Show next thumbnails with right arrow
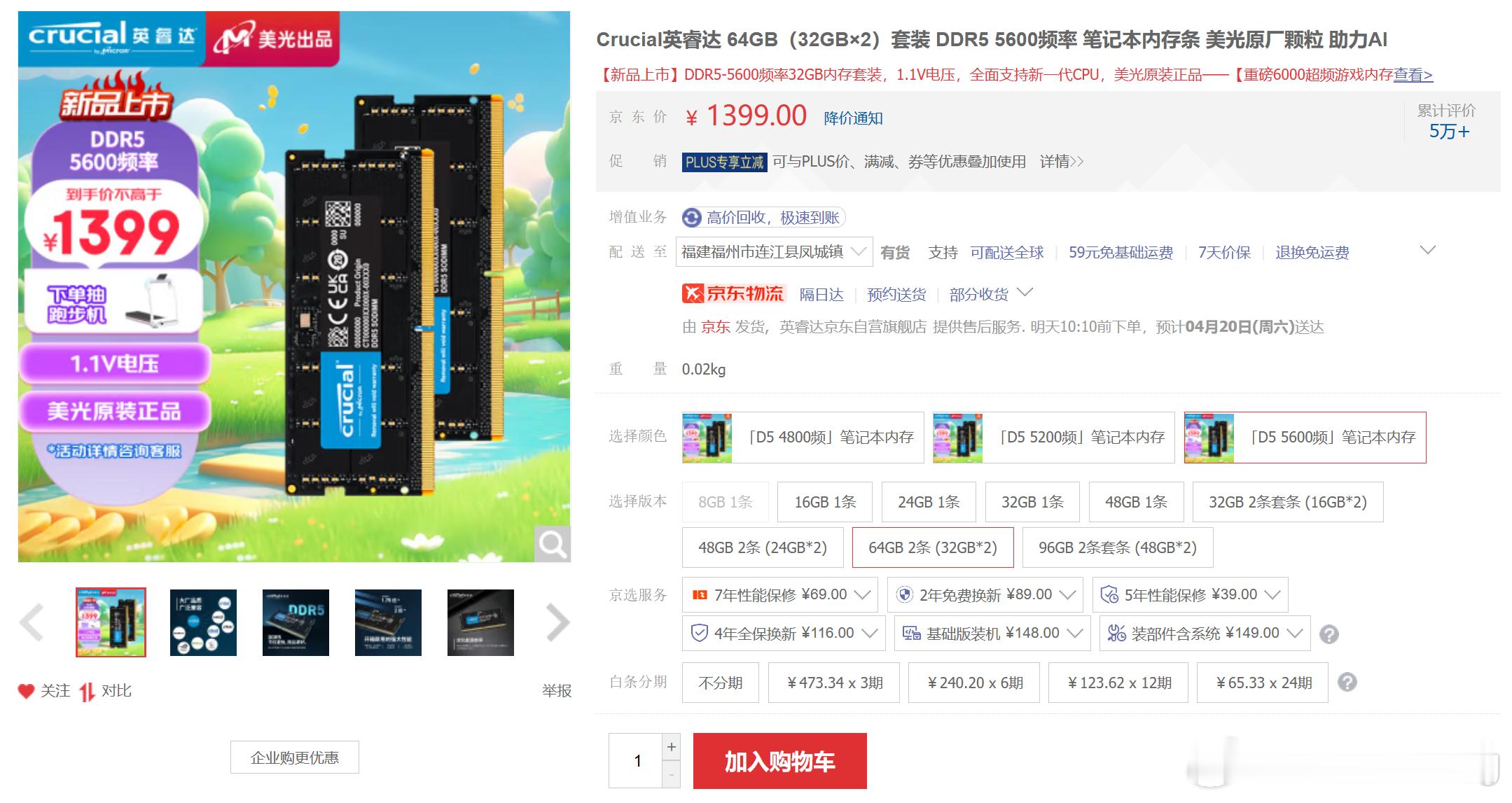Image resolution: width=1512 pixels, height=803 pixels. [x=557, y=622]
